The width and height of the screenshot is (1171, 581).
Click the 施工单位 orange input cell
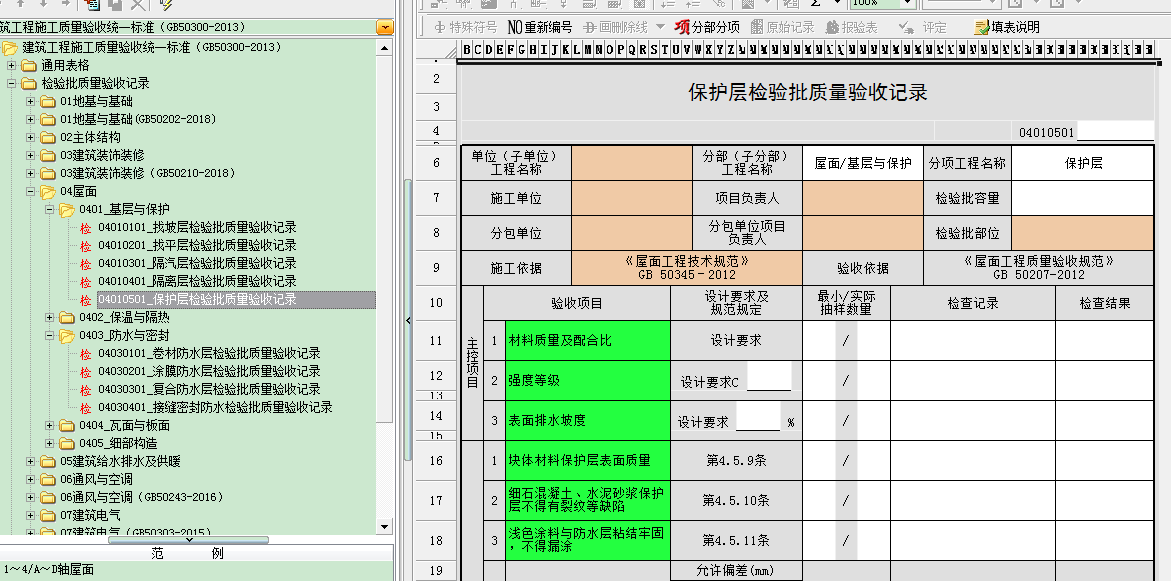coord(631,198)
